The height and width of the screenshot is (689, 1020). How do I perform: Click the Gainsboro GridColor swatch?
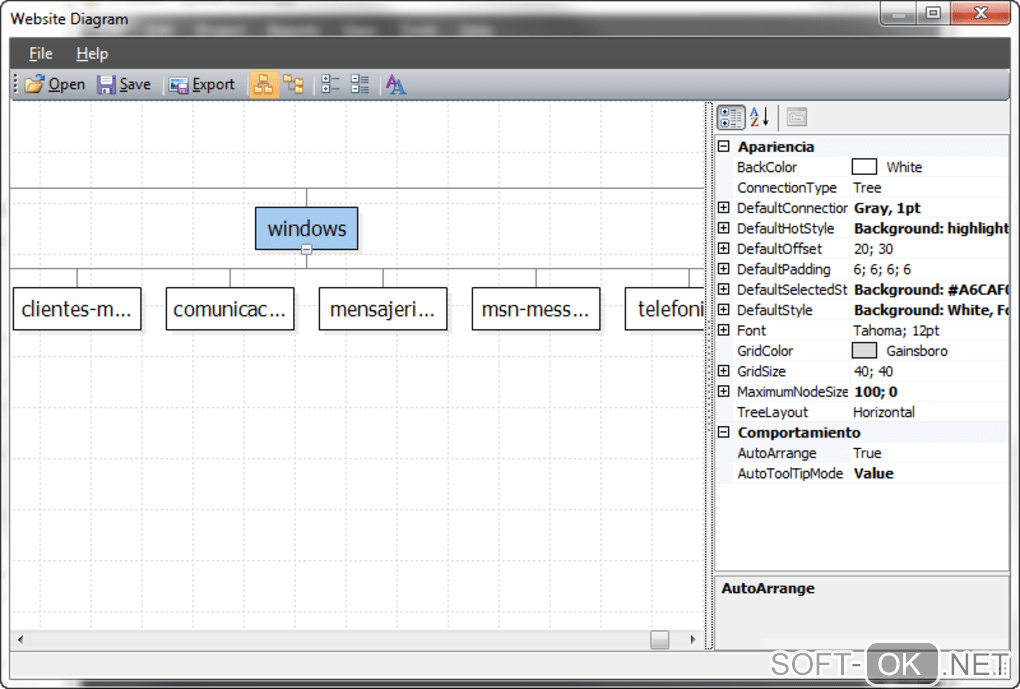(864, 351)
